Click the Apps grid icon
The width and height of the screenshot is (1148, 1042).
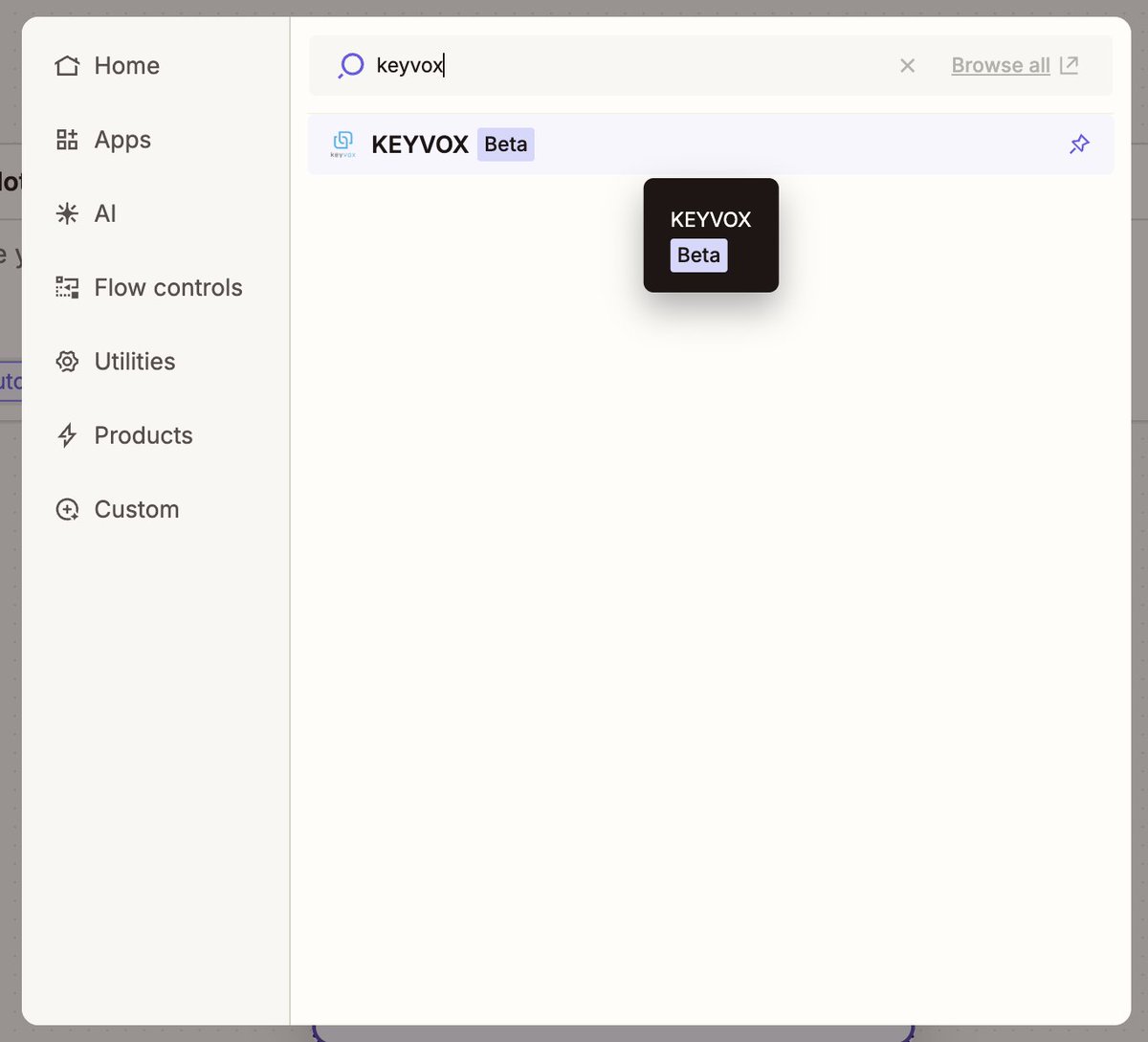(67, 140)
